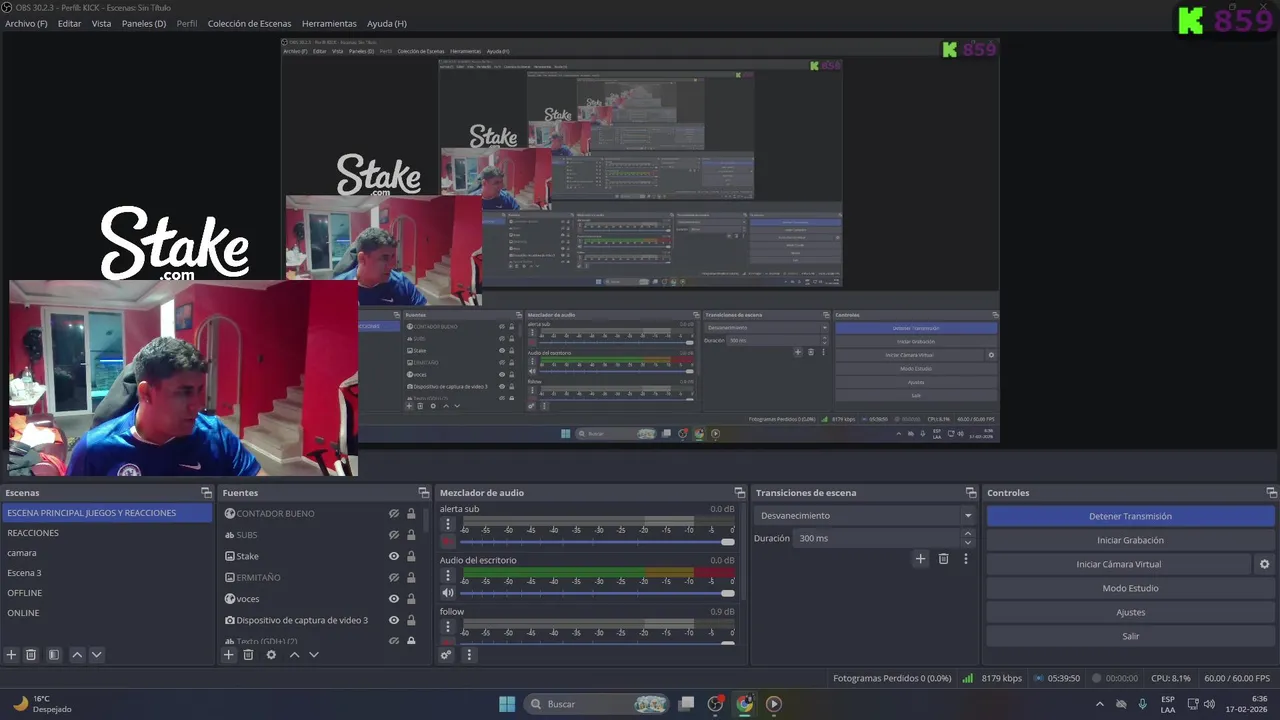This screenshot has width=1280, height=720.
Task: Select the REACCIONES scene
Action: point(106,533)
